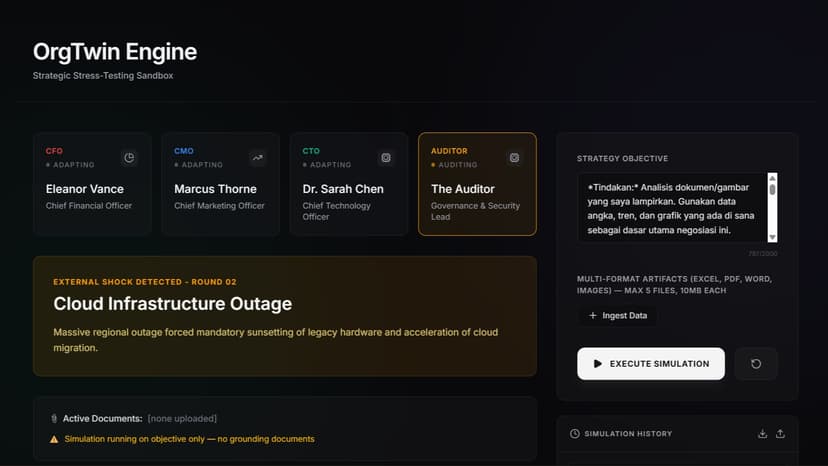The width and height of the screenshot is (828, 466).
Task: Click the Simulation History clock icon
Action: (x=575, y=434)
